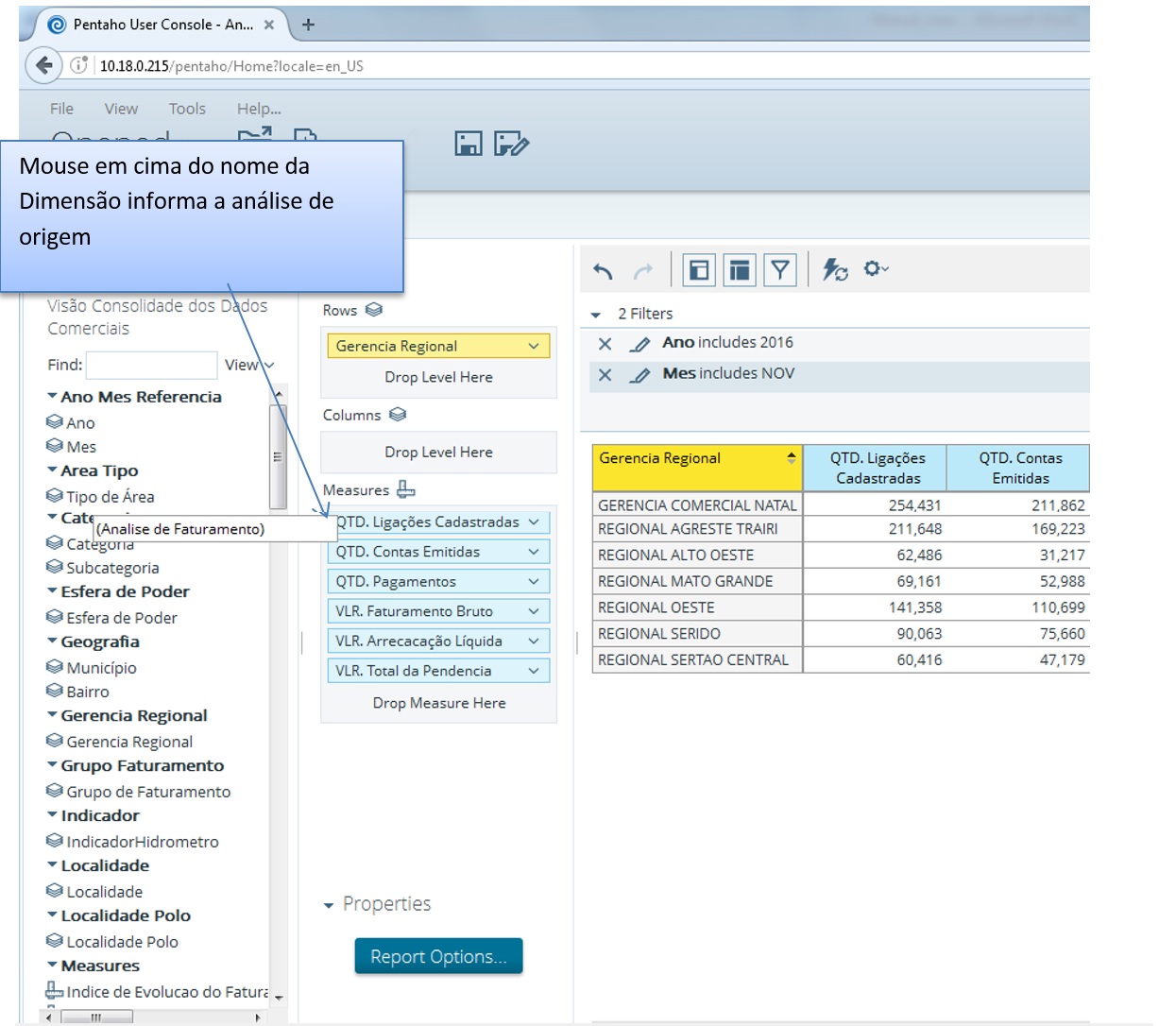This screenshot has width=1176, height=1026.
Task: Open the Tools menu
Action: pyautogui.click(x=186, y=109)
